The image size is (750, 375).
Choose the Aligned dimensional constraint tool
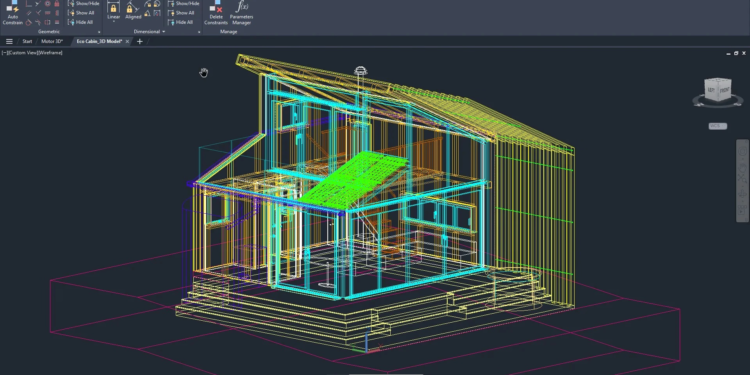(x=133, y=10)
